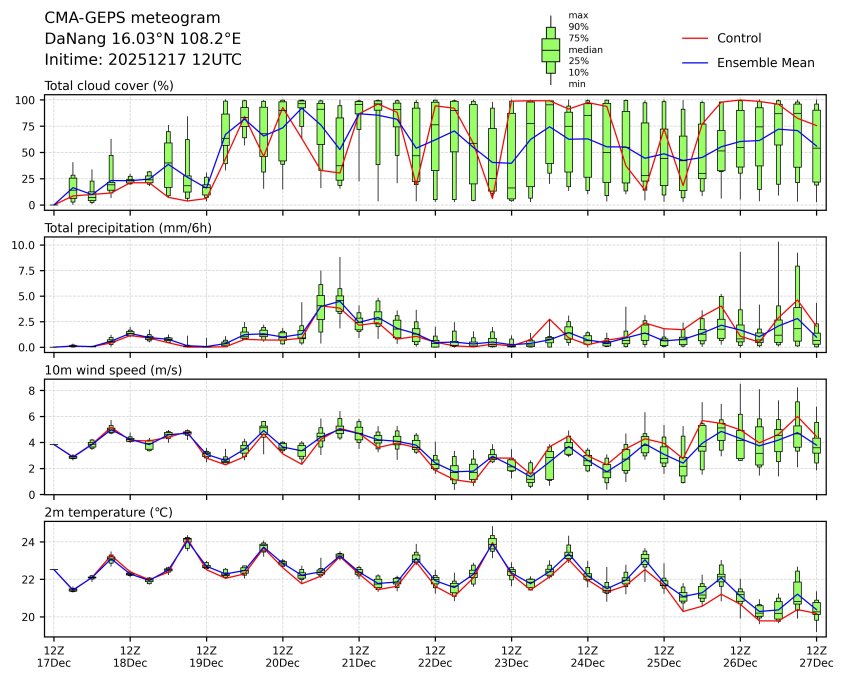845x680 pixels.
Task: Click the 12Z 20Dec time axis label
Action: 282,656
